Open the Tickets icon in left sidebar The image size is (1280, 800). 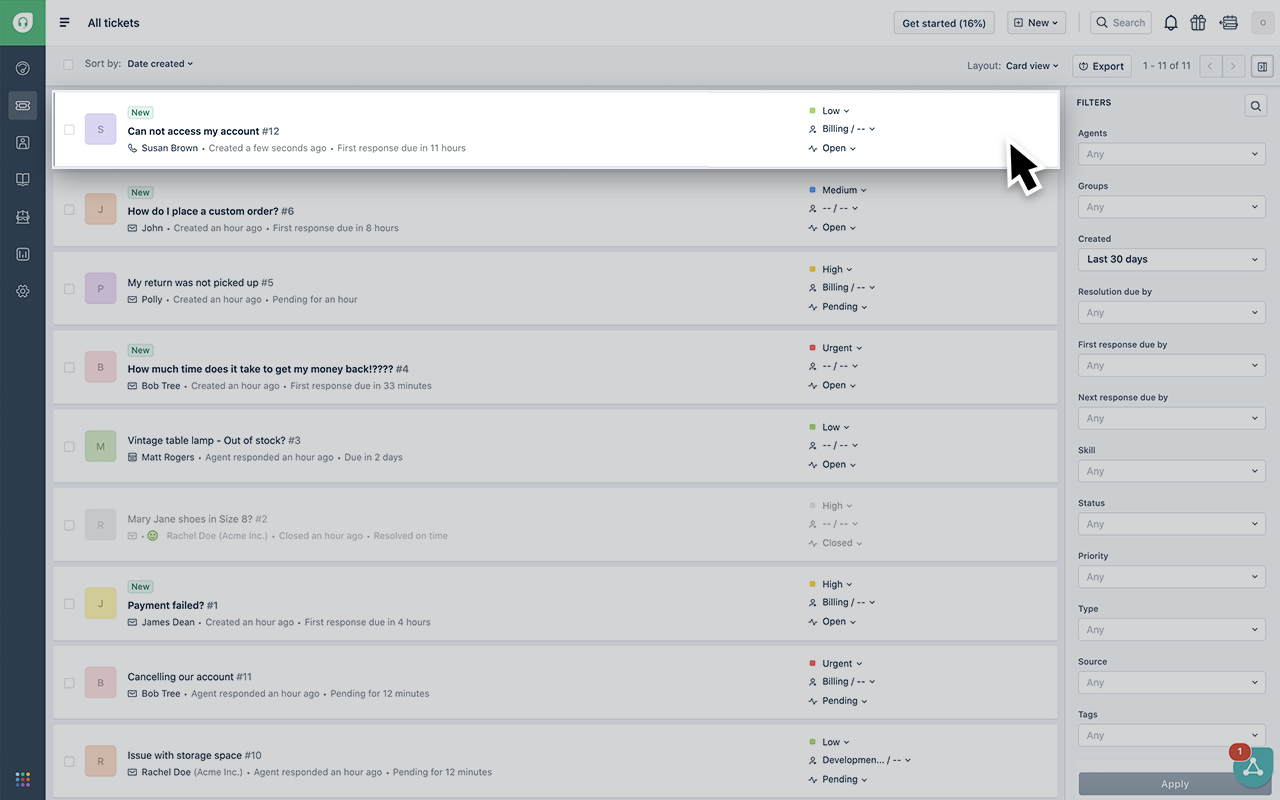tap(23, 105)
